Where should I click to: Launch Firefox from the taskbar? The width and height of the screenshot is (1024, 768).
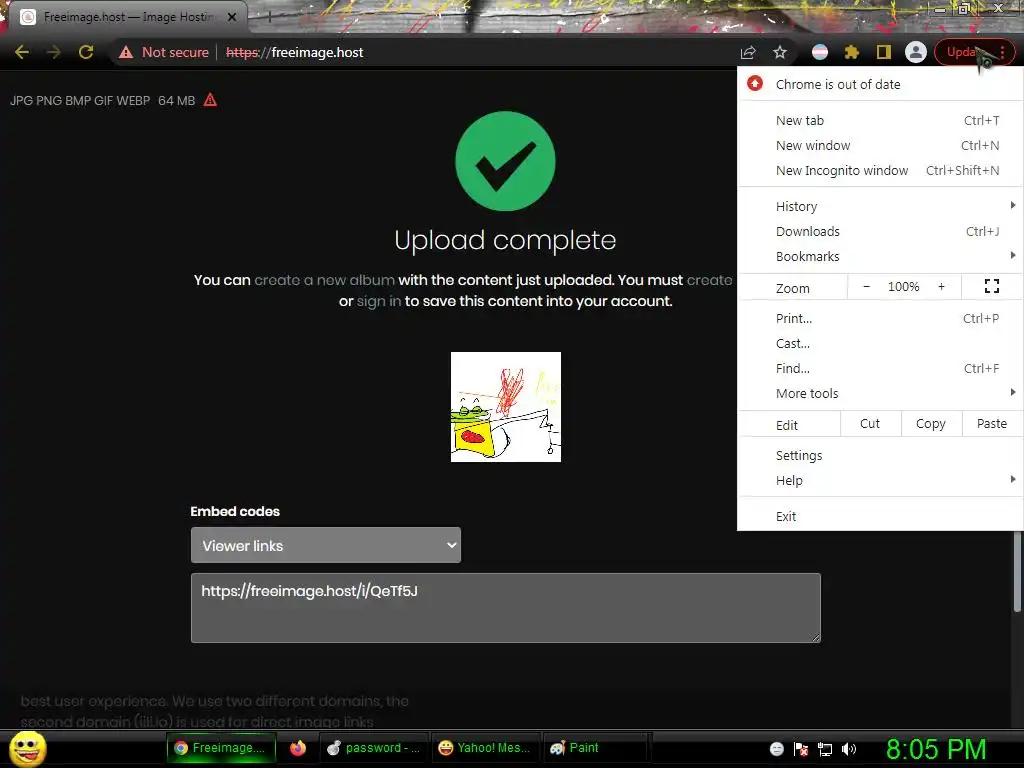298,748
